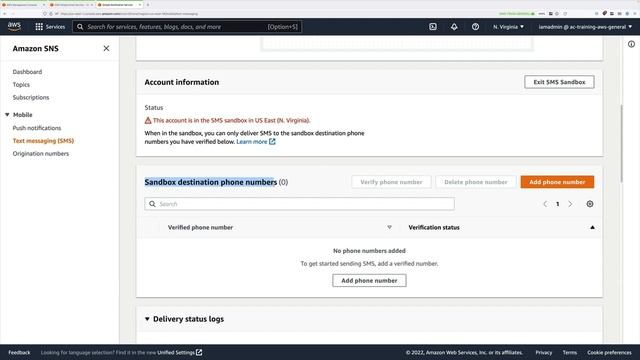Click the AWS logo home icon
The image size is (640, 360).
(14, 27)
